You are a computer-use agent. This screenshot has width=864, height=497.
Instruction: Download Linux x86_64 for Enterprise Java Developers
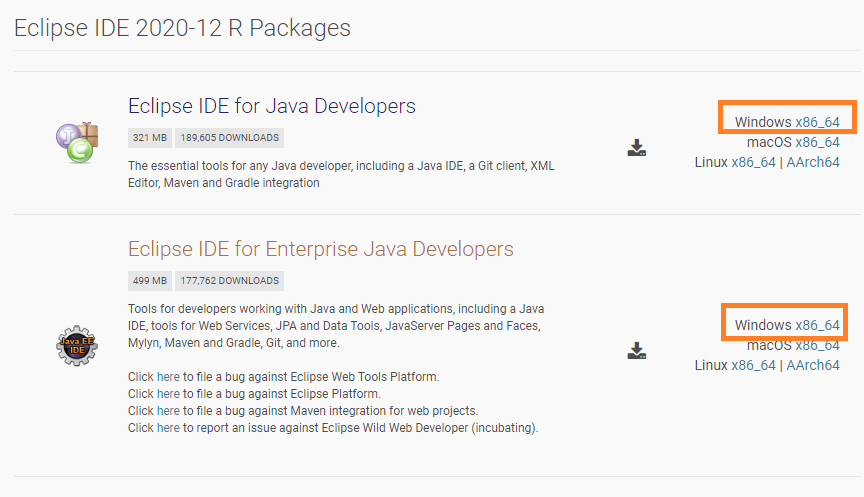[x=753, y=365]
